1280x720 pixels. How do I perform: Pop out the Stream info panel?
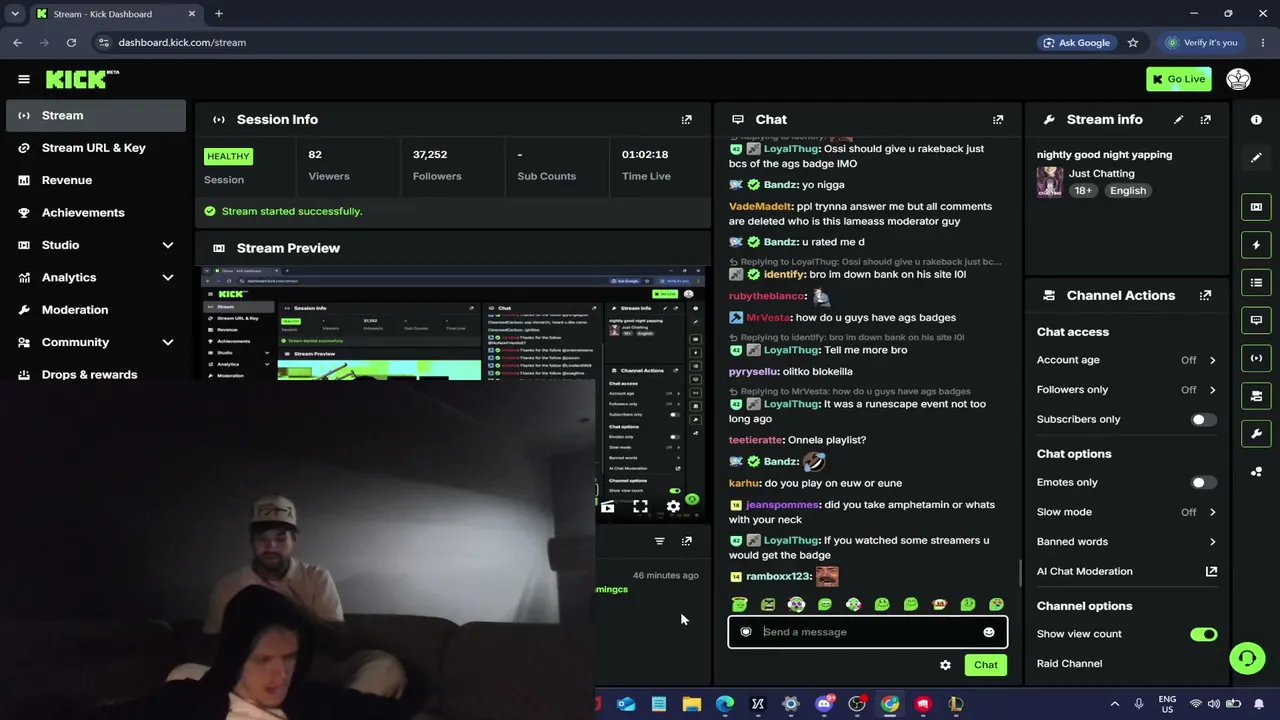coord(1206,119)
